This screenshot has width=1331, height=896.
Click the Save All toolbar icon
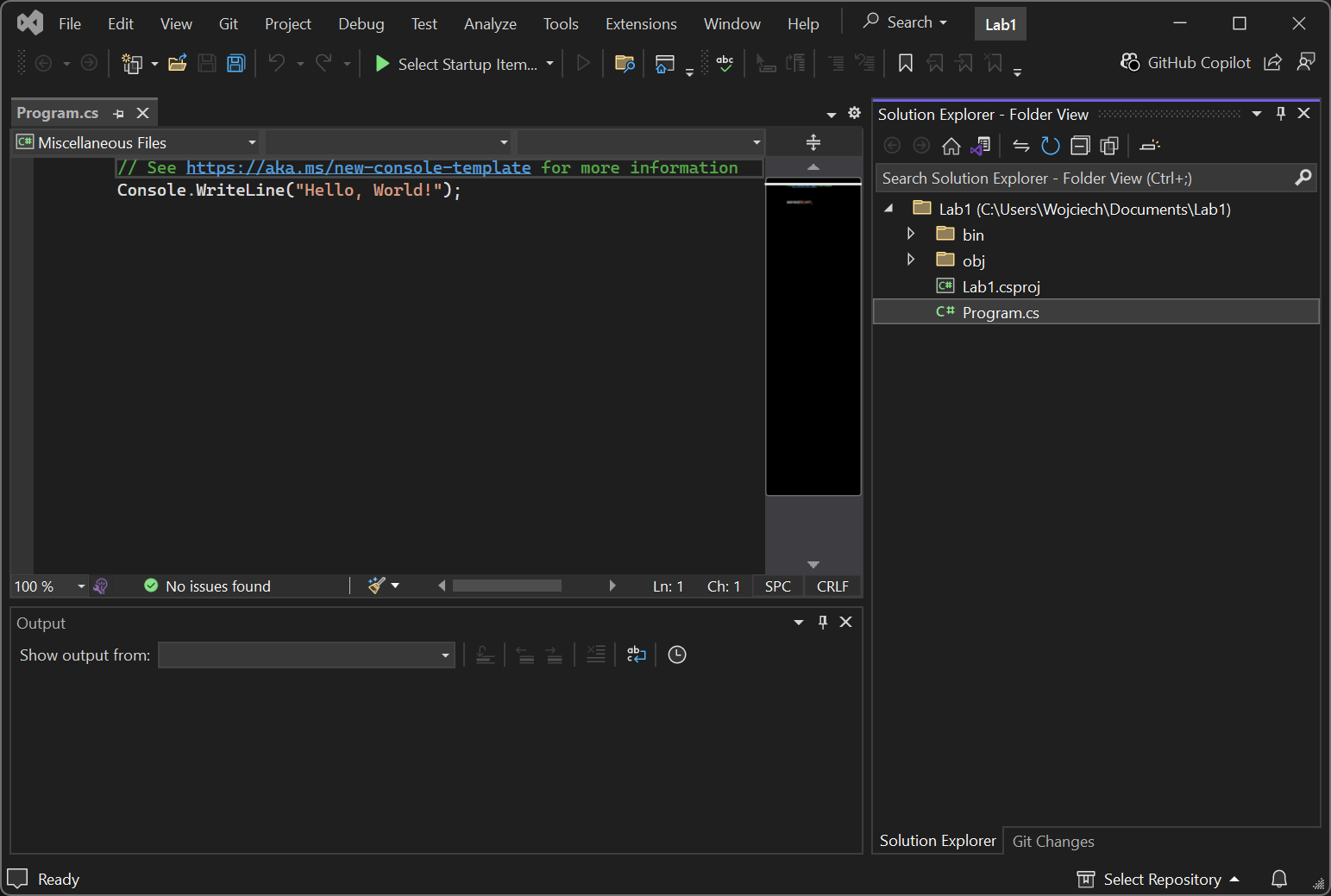point(235,63)
